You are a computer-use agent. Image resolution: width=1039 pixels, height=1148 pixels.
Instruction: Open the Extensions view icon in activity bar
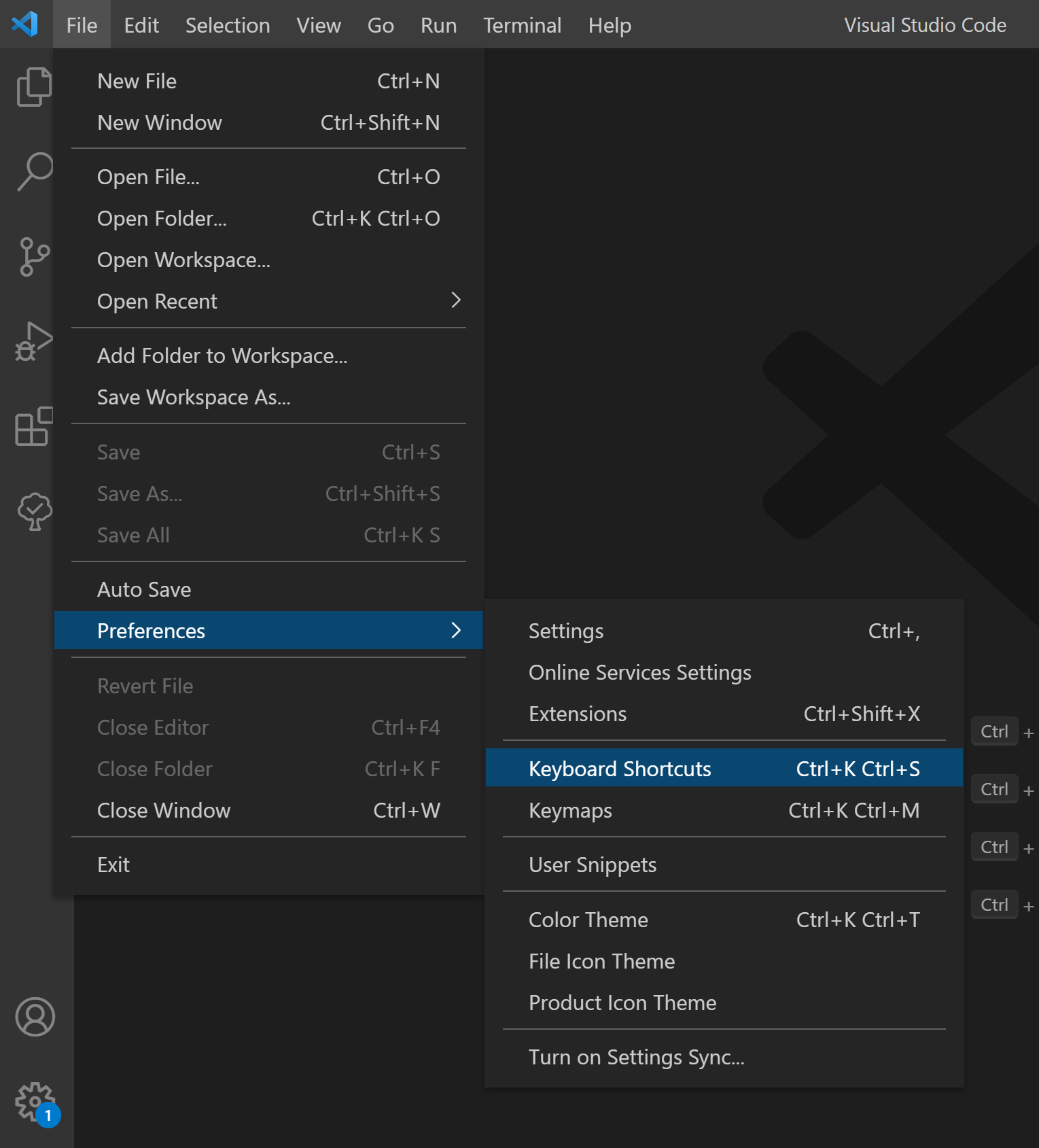click(34, 427)
